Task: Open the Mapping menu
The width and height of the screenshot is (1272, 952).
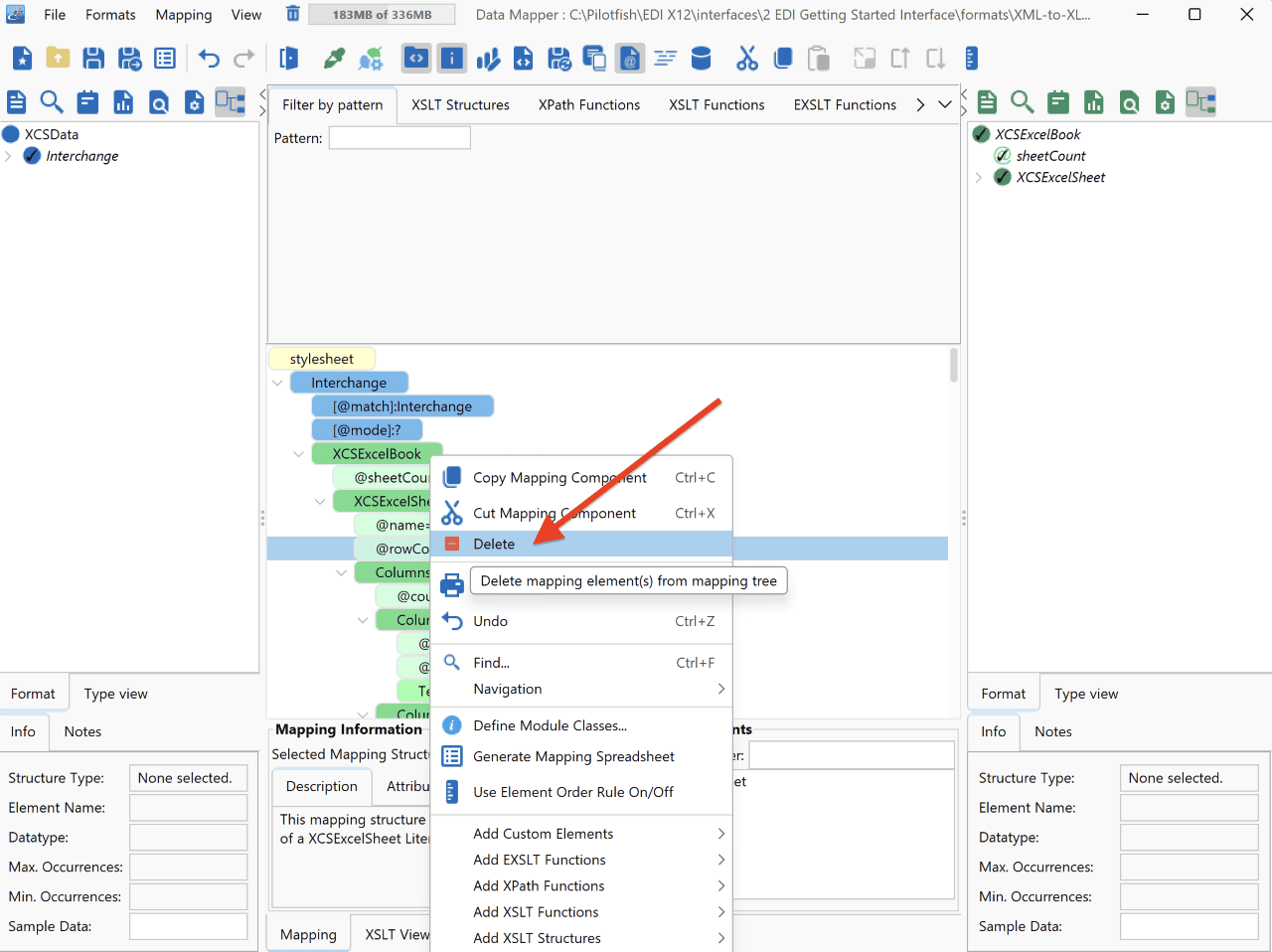Action: pyautogui.click(x=184, y=15)
